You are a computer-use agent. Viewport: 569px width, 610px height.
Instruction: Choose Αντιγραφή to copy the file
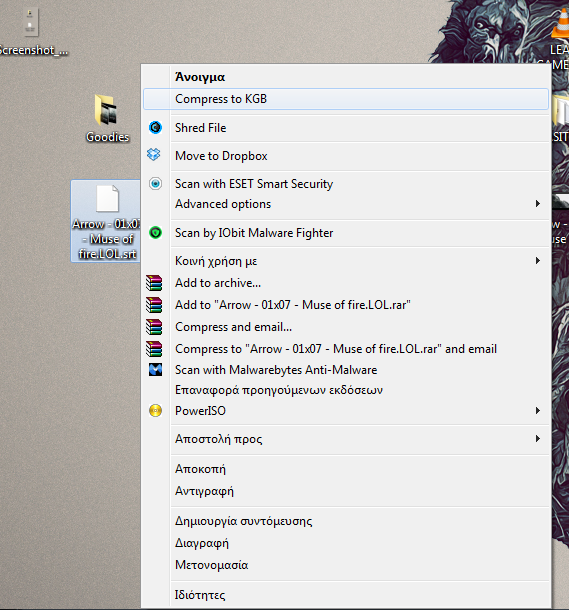[346, 491]
